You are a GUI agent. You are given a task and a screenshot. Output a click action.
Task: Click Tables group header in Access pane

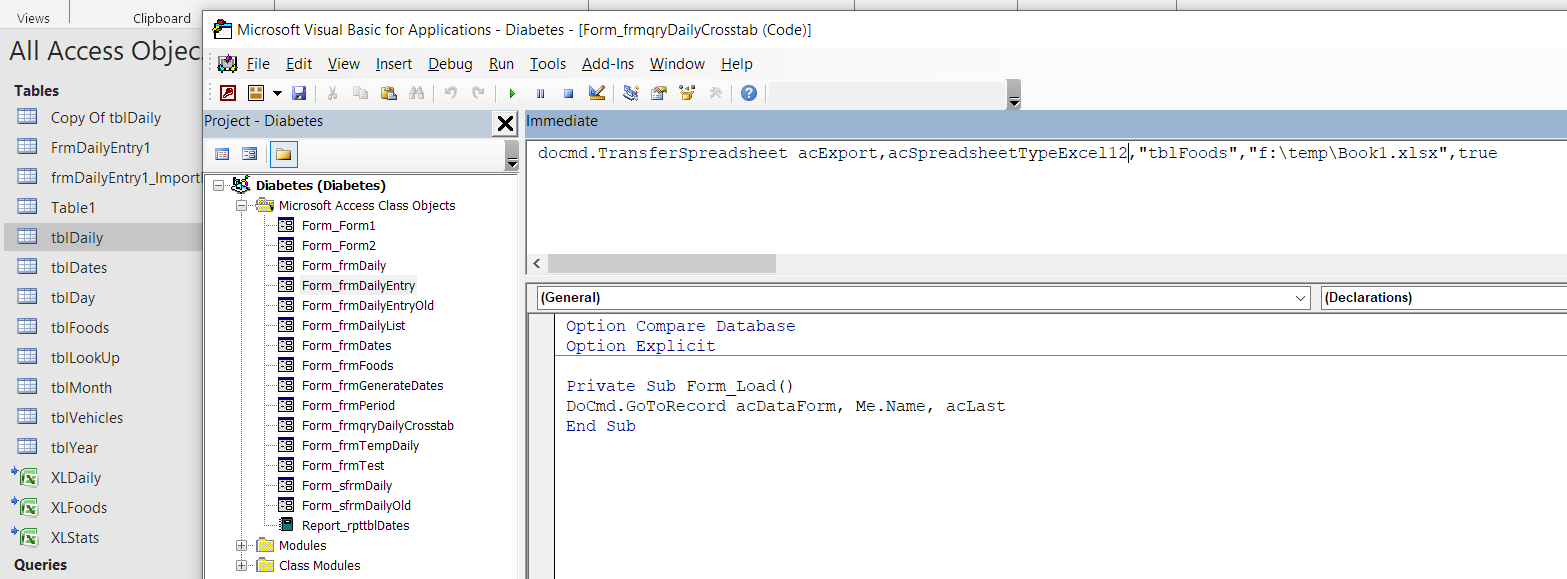click(37, 90)
